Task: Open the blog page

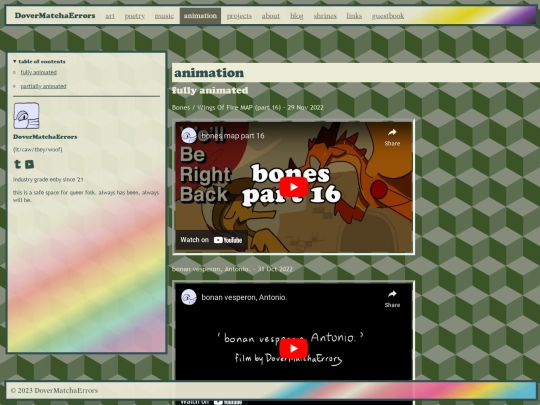Action: tap(297, 16)
